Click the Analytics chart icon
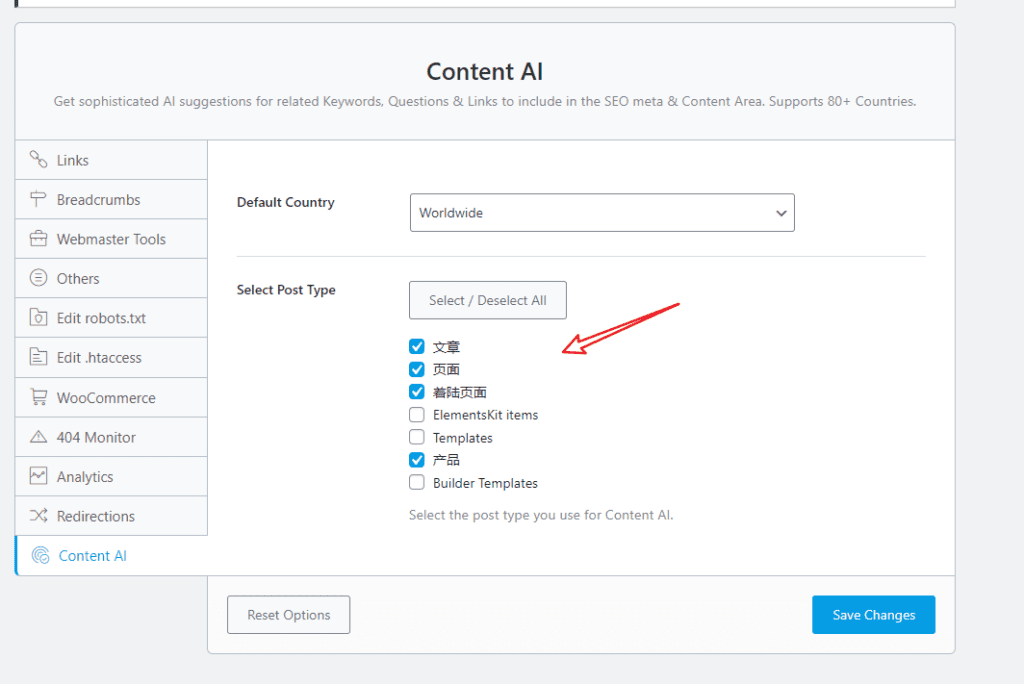The height and width of the screenshot is (684, 1024). (39, 476)
